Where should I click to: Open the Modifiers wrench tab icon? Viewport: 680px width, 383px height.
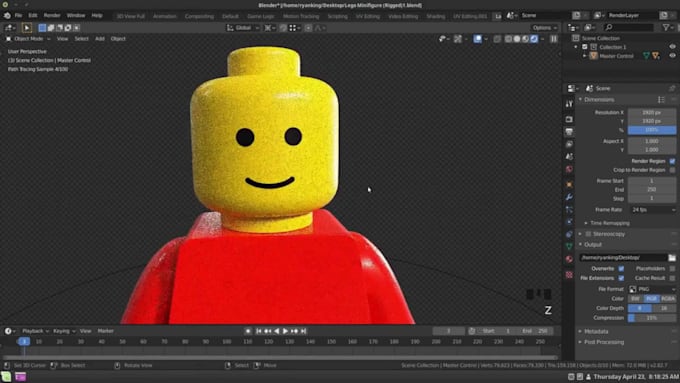[x=569, y=197]
